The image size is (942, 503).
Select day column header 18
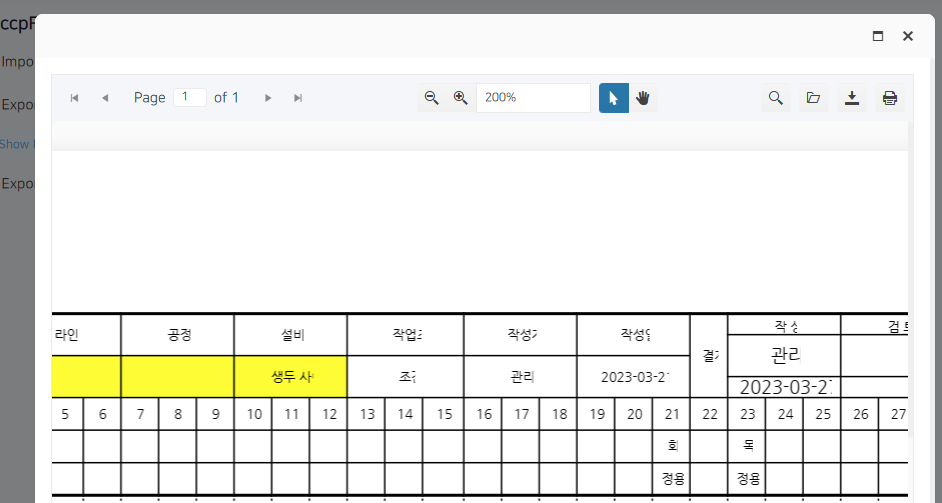pos(558,414)
